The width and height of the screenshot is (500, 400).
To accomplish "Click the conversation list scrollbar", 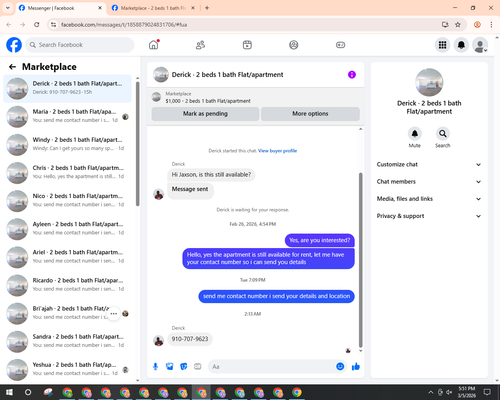I will [138, 143].
